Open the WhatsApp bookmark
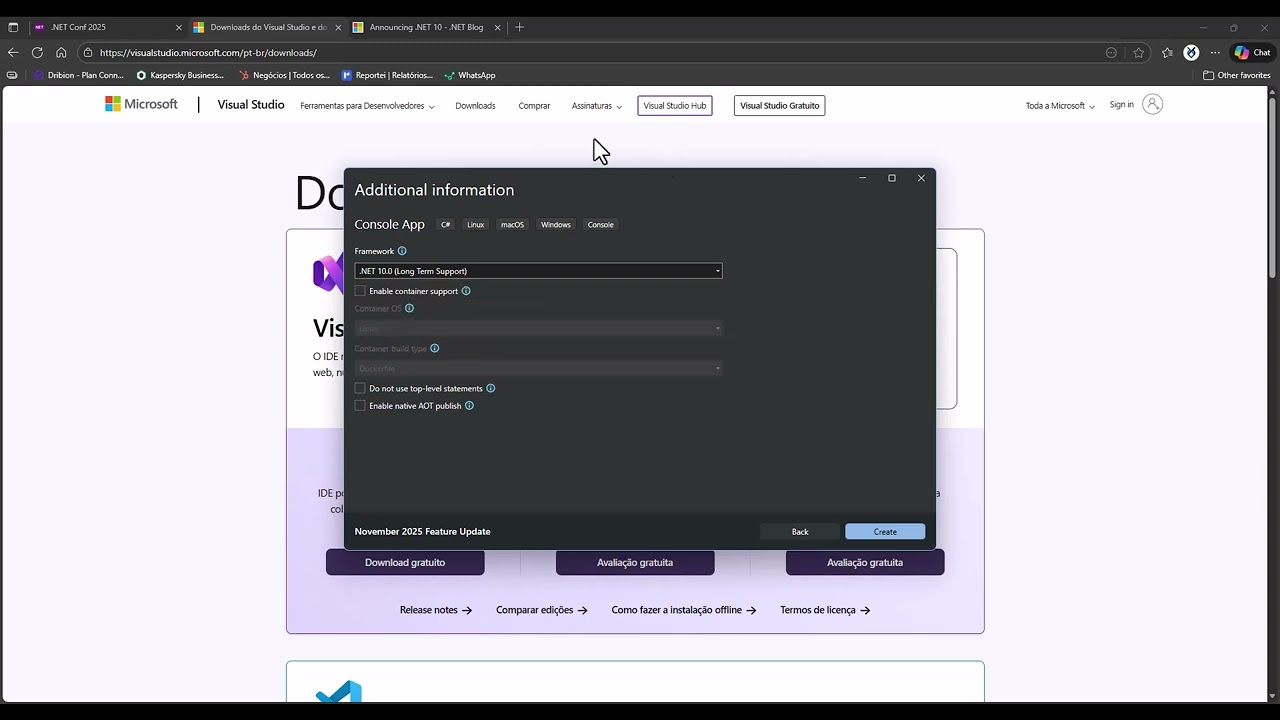1280x720 pixels. (x=470, y=75)
